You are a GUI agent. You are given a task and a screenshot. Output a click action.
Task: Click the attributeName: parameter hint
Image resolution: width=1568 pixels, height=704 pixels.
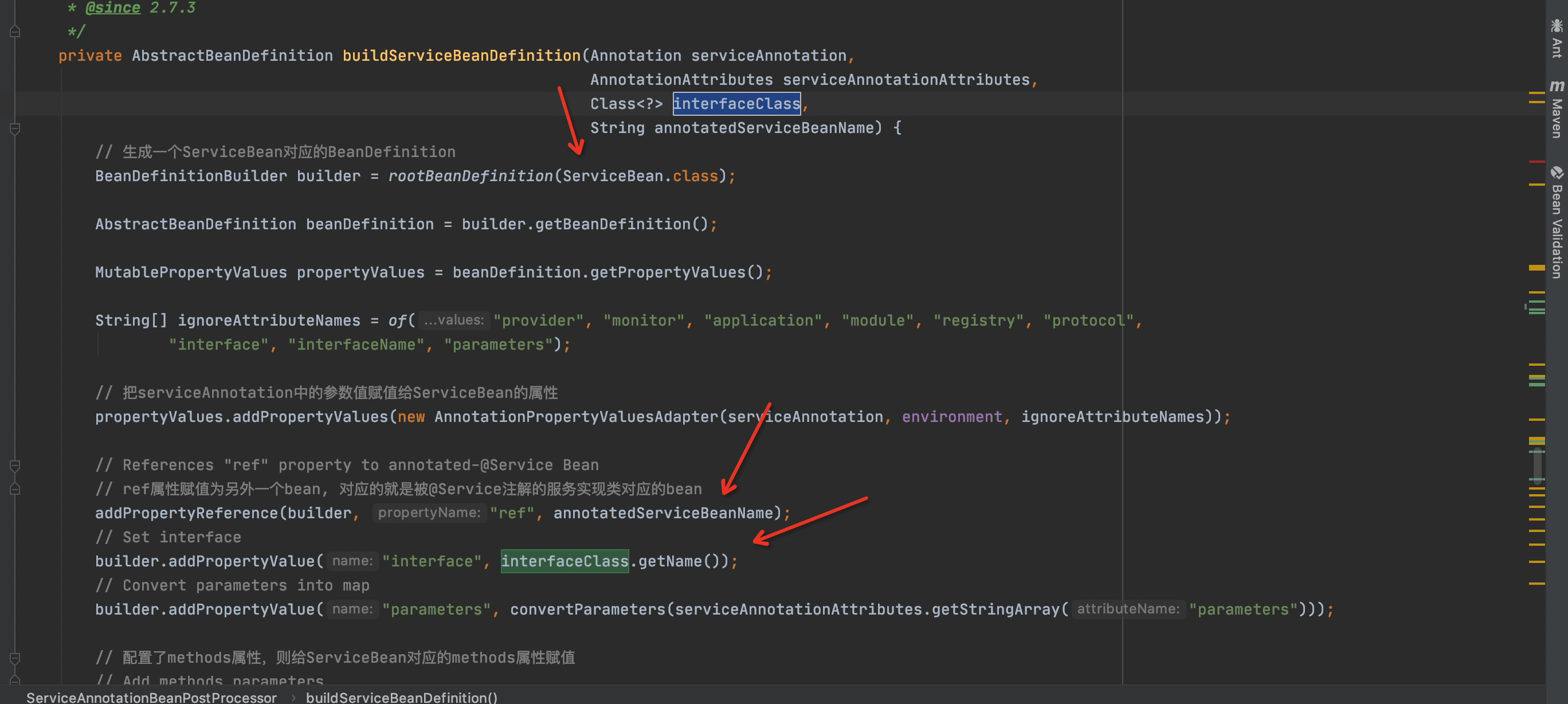[x=1128, y=609]
